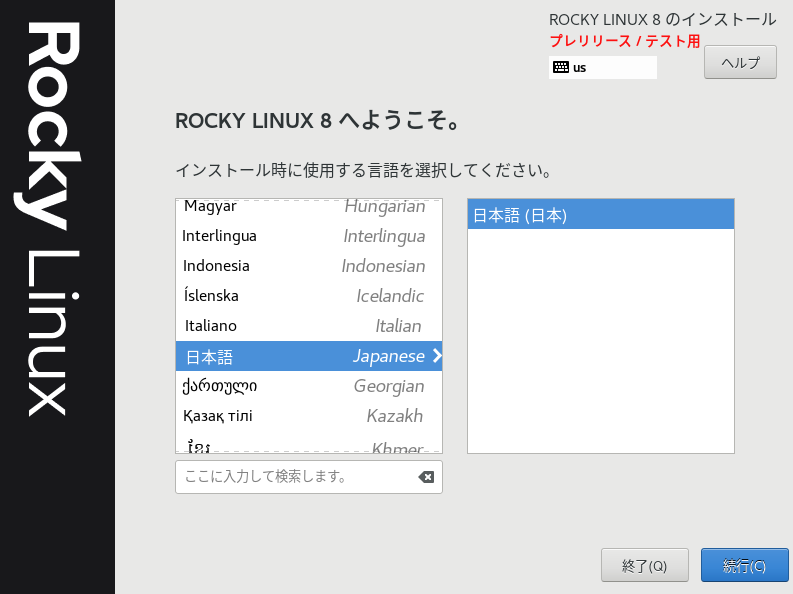Select Қазақ тілі Kazakh language
This screenshot has width=793, height=594.
(x=309, y=416)
